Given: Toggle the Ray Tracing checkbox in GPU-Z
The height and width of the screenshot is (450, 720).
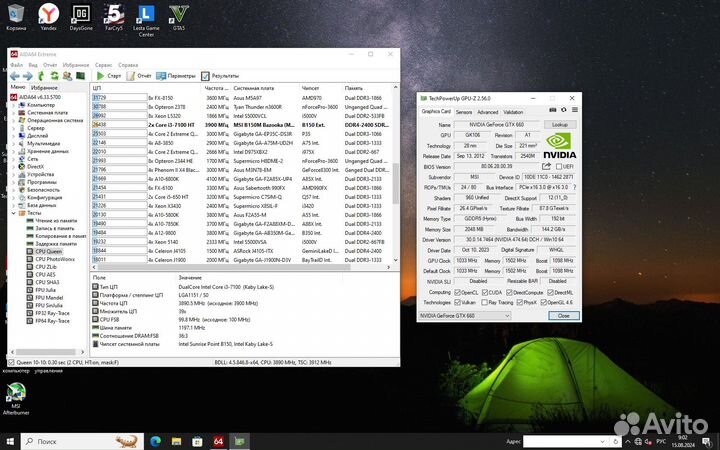Looking at the screenshot, I should [x=484, y=303].
